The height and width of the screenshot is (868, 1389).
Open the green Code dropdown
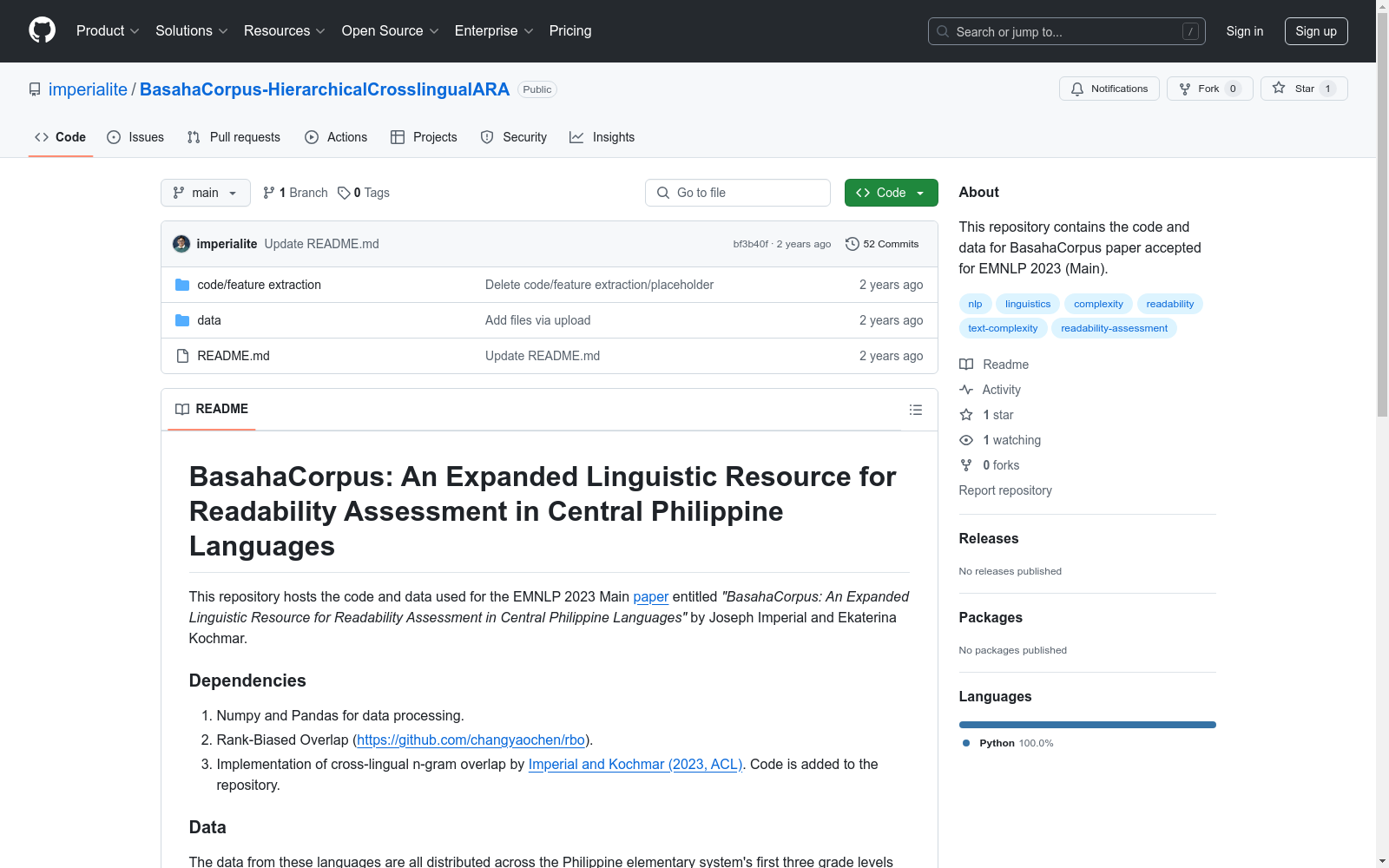pyautogui.click(x=891, y=193)
